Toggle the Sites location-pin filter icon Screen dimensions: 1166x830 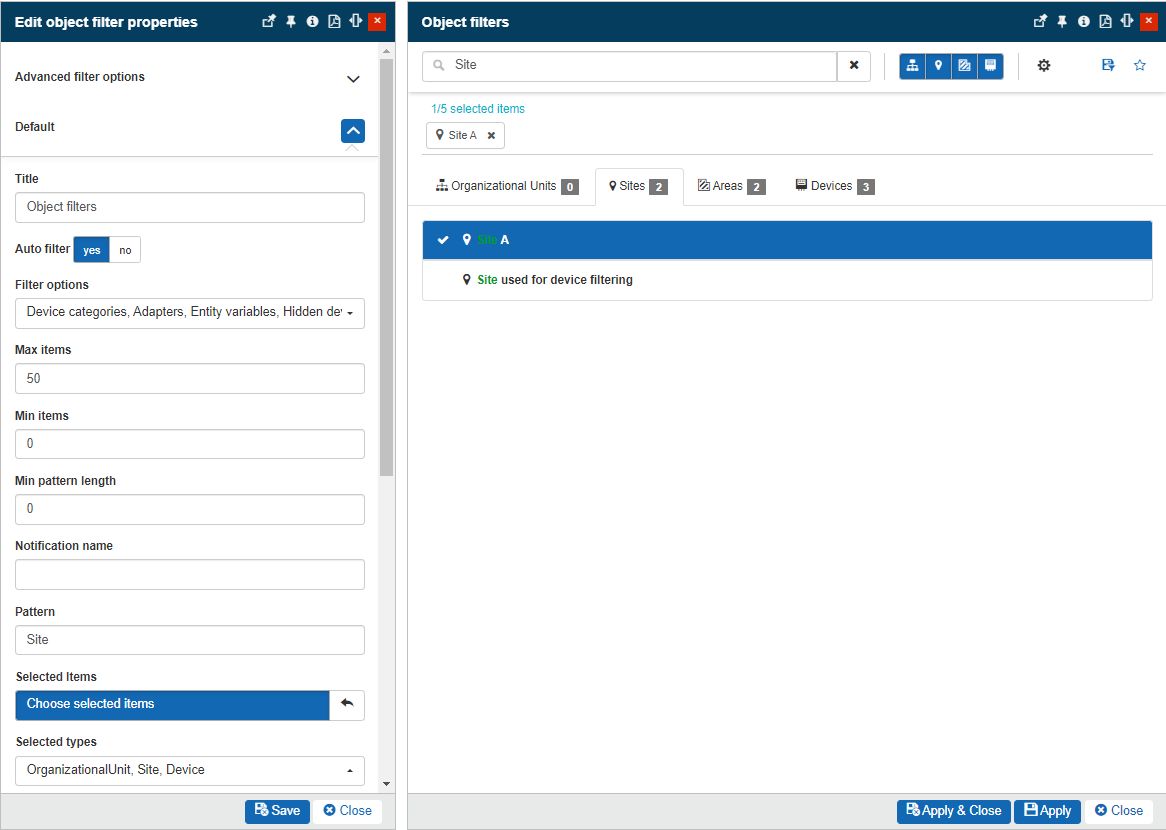click(x=938, y=66)
